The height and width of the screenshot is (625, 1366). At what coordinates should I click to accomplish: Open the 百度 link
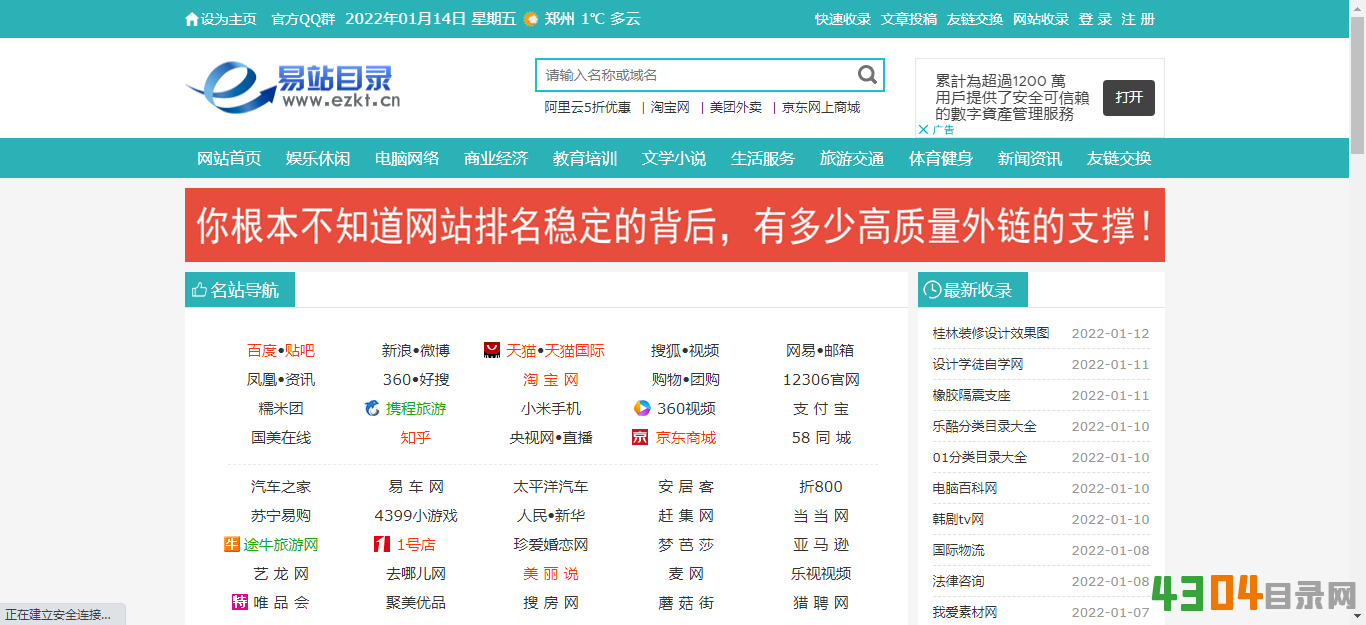click(261, 350)
